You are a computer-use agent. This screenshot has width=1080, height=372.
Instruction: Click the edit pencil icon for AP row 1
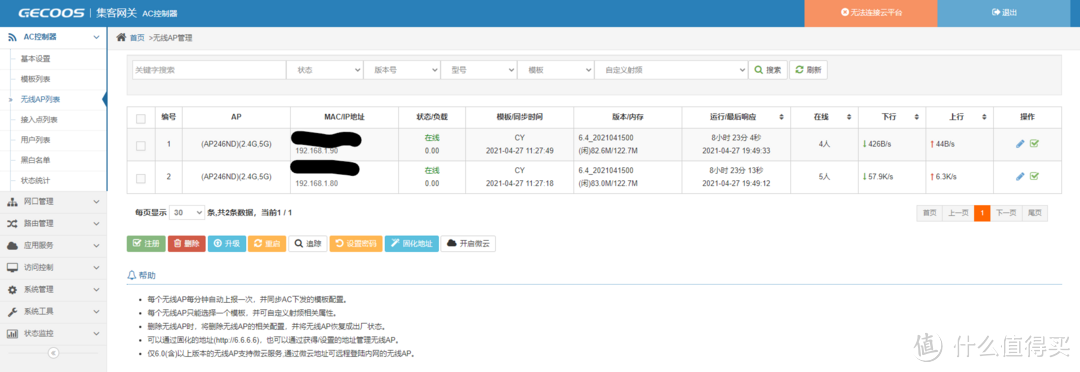click(1020, 143)
